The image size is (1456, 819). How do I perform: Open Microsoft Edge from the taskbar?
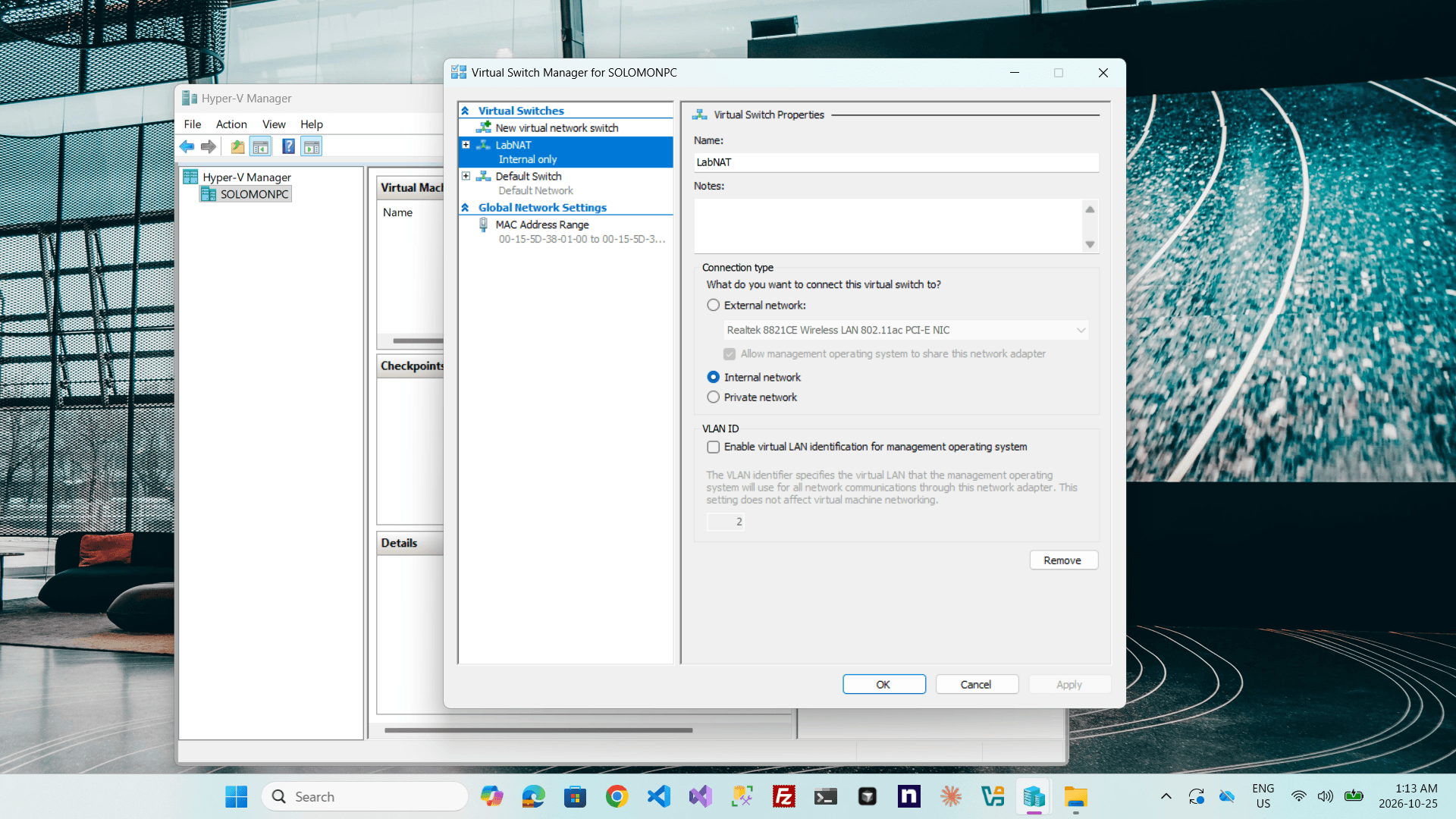[x=533, y=796]
